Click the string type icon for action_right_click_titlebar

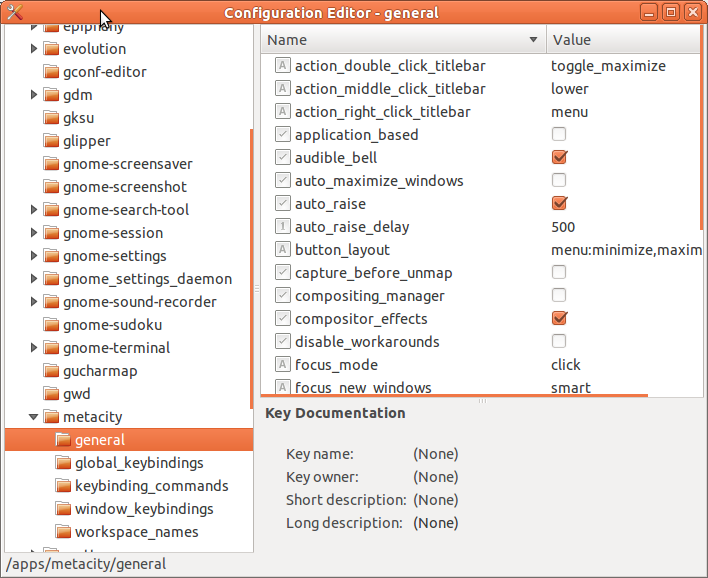pos(283,112)
